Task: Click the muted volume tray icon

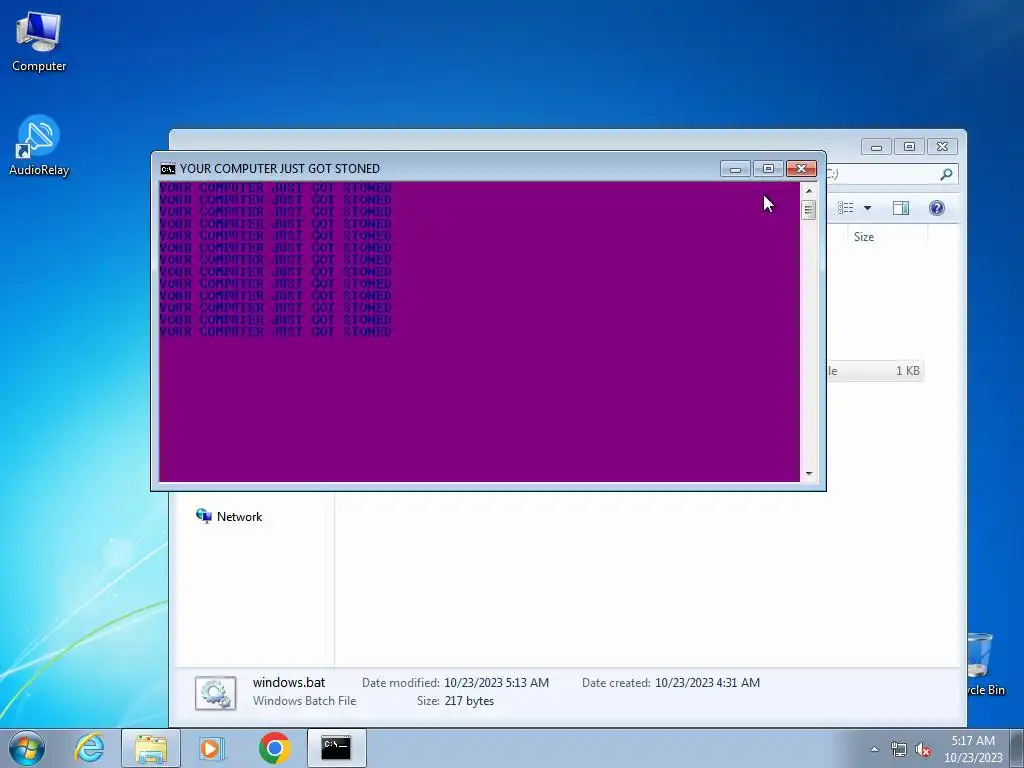Action: [x=923, y=750]
